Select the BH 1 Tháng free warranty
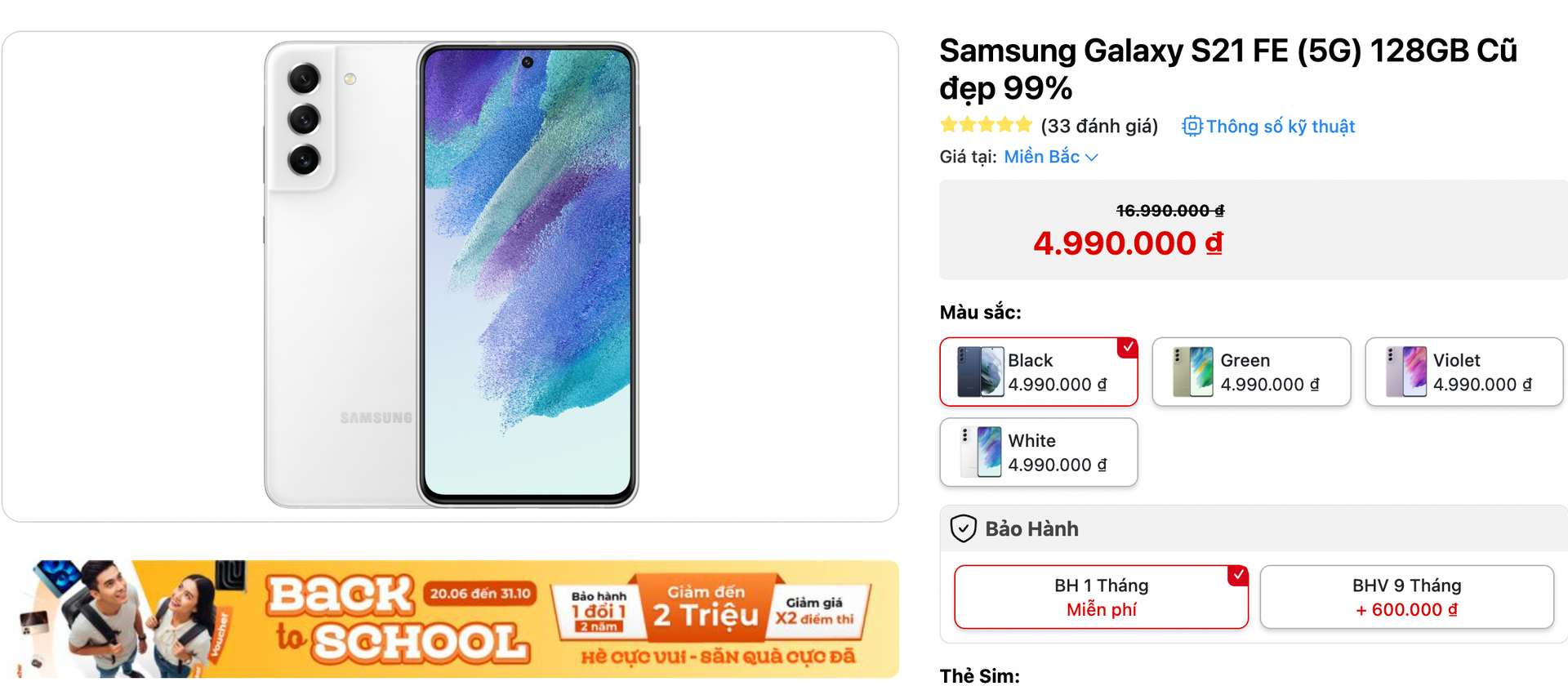The width and height of the screenshot is (1568, 686). [x=1101, y=597]
